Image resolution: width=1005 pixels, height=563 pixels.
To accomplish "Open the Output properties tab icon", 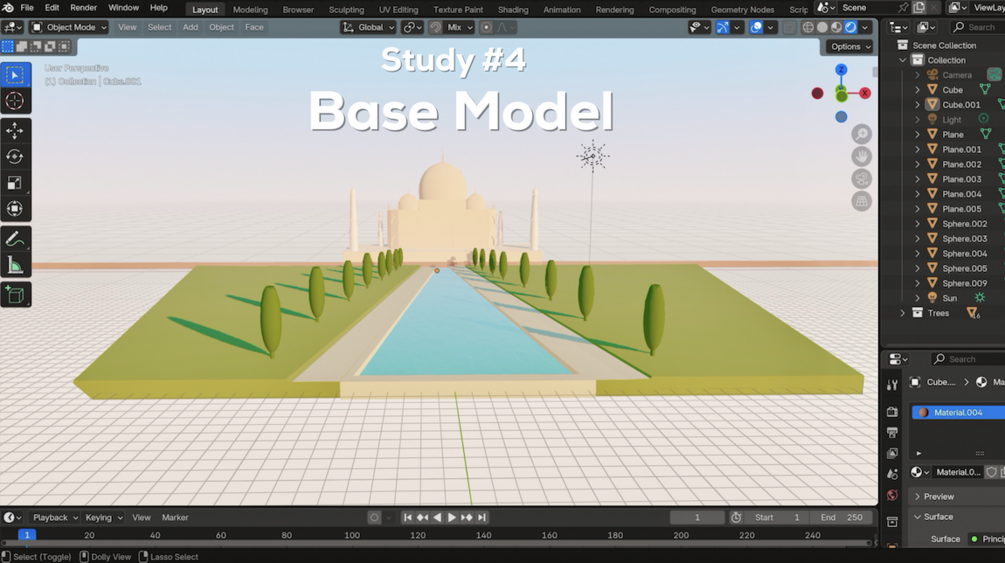I will [x=892, y=433].
